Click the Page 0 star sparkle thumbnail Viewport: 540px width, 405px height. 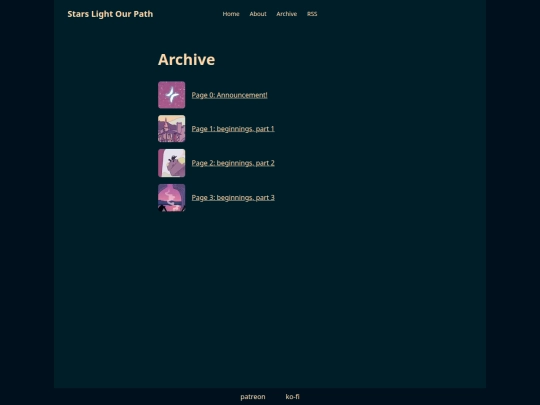coord(172,95)
